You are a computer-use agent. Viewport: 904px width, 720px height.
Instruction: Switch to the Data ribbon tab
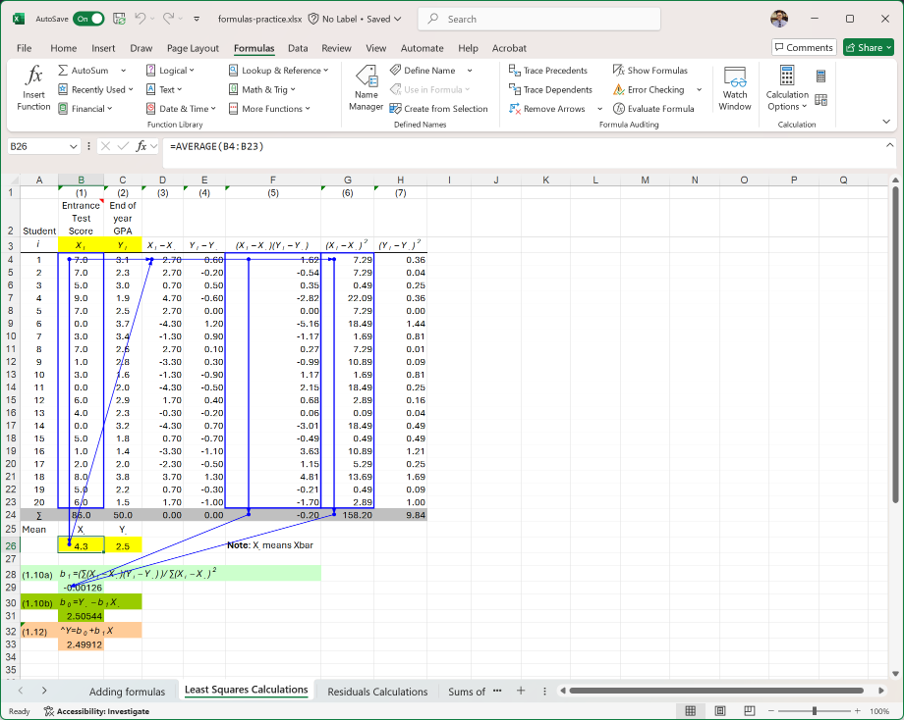(x=297, y=47)
